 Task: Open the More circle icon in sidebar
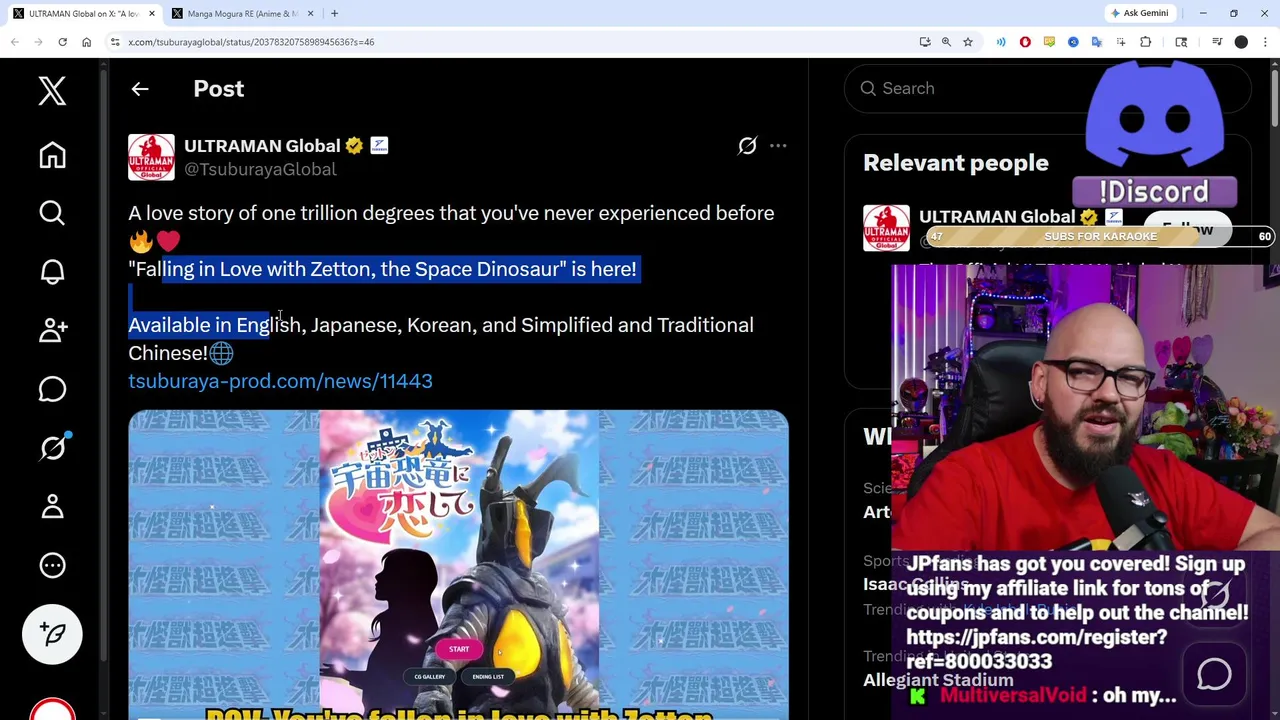pyautogui.click(x=52, y=565)
